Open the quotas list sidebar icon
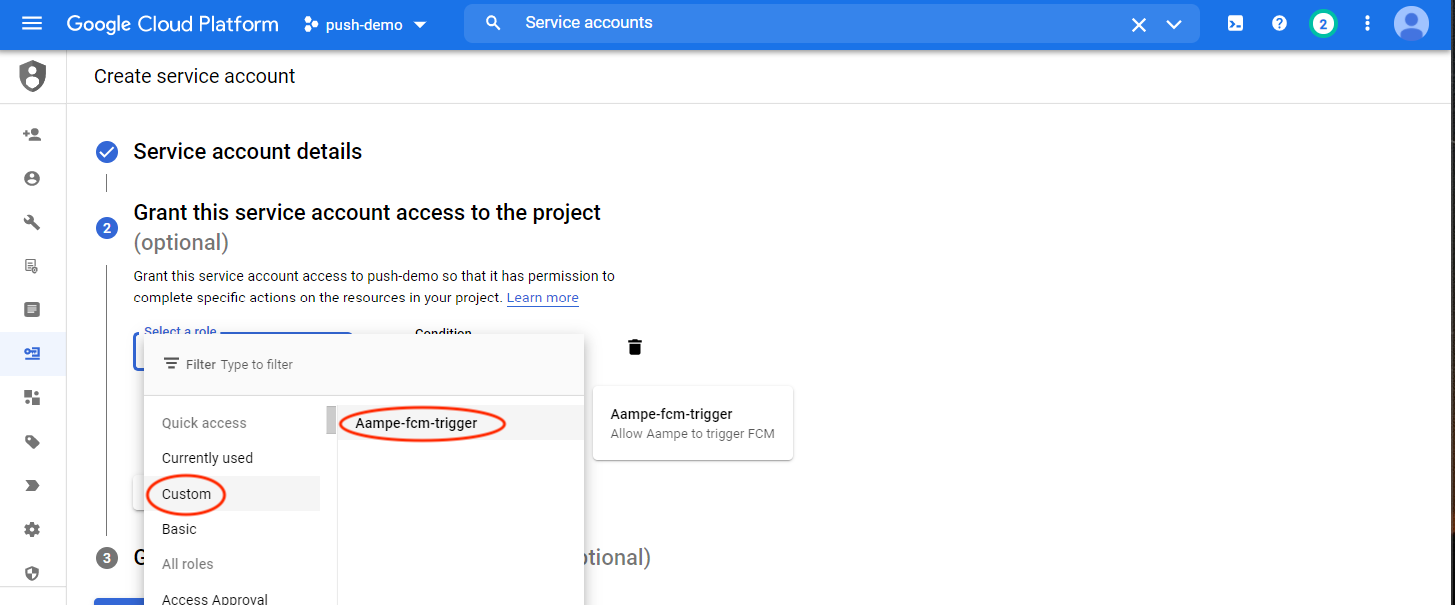Viewport: 1455px width, 605px height. point(32,309)
